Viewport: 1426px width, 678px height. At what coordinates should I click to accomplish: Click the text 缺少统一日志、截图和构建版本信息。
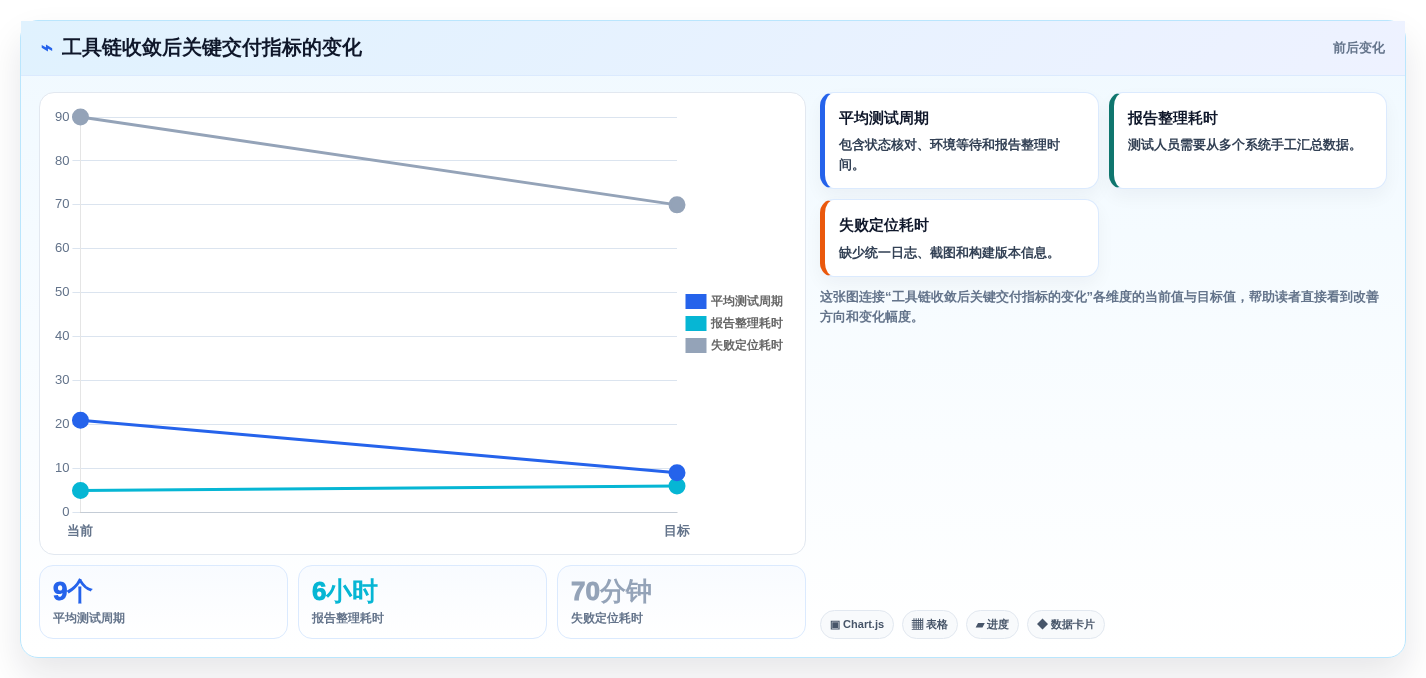tap(949, 253)
